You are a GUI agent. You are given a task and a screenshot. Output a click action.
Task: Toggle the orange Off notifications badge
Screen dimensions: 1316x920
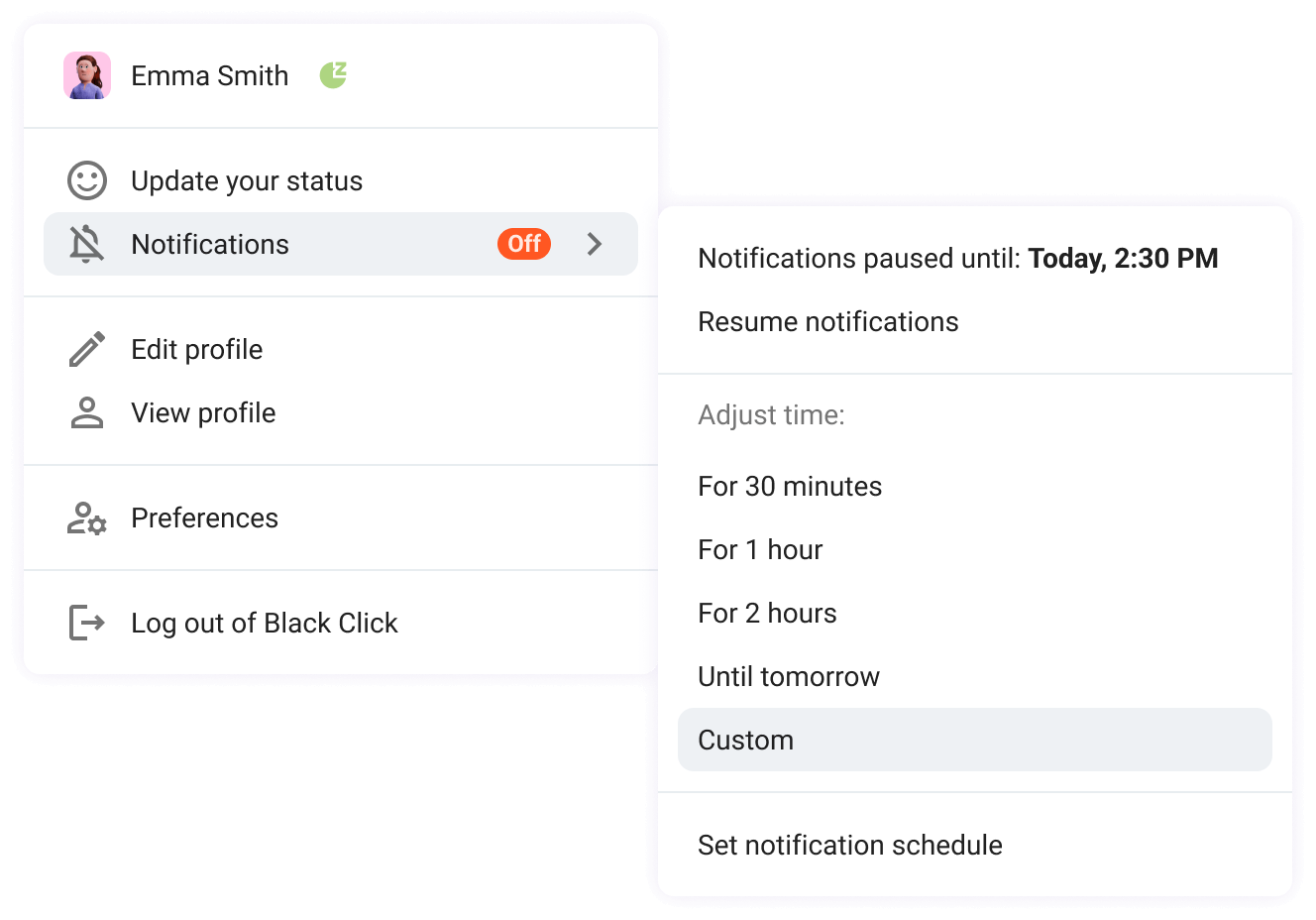523,244
